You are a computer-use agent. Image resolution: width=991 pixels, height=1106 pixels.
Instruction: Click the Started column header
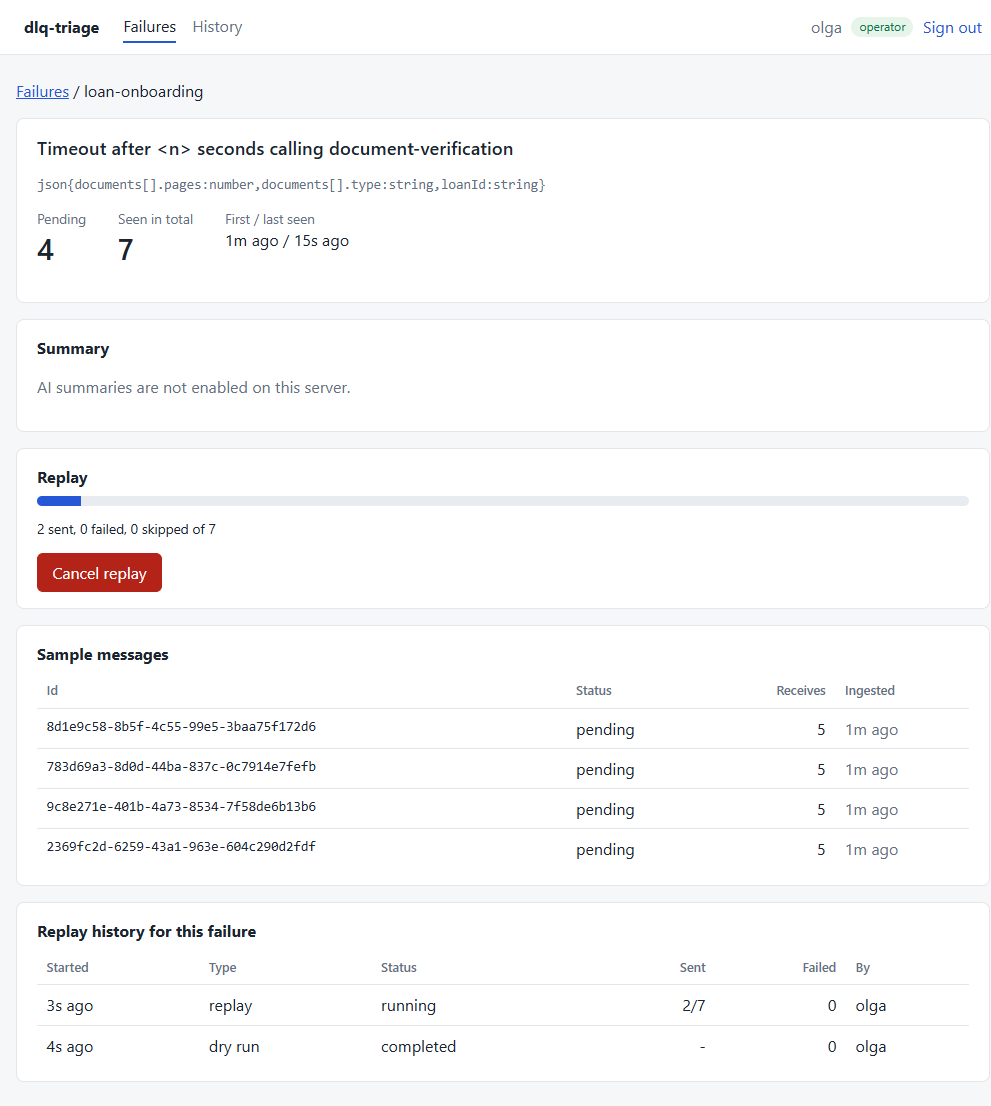pos(68,968)
